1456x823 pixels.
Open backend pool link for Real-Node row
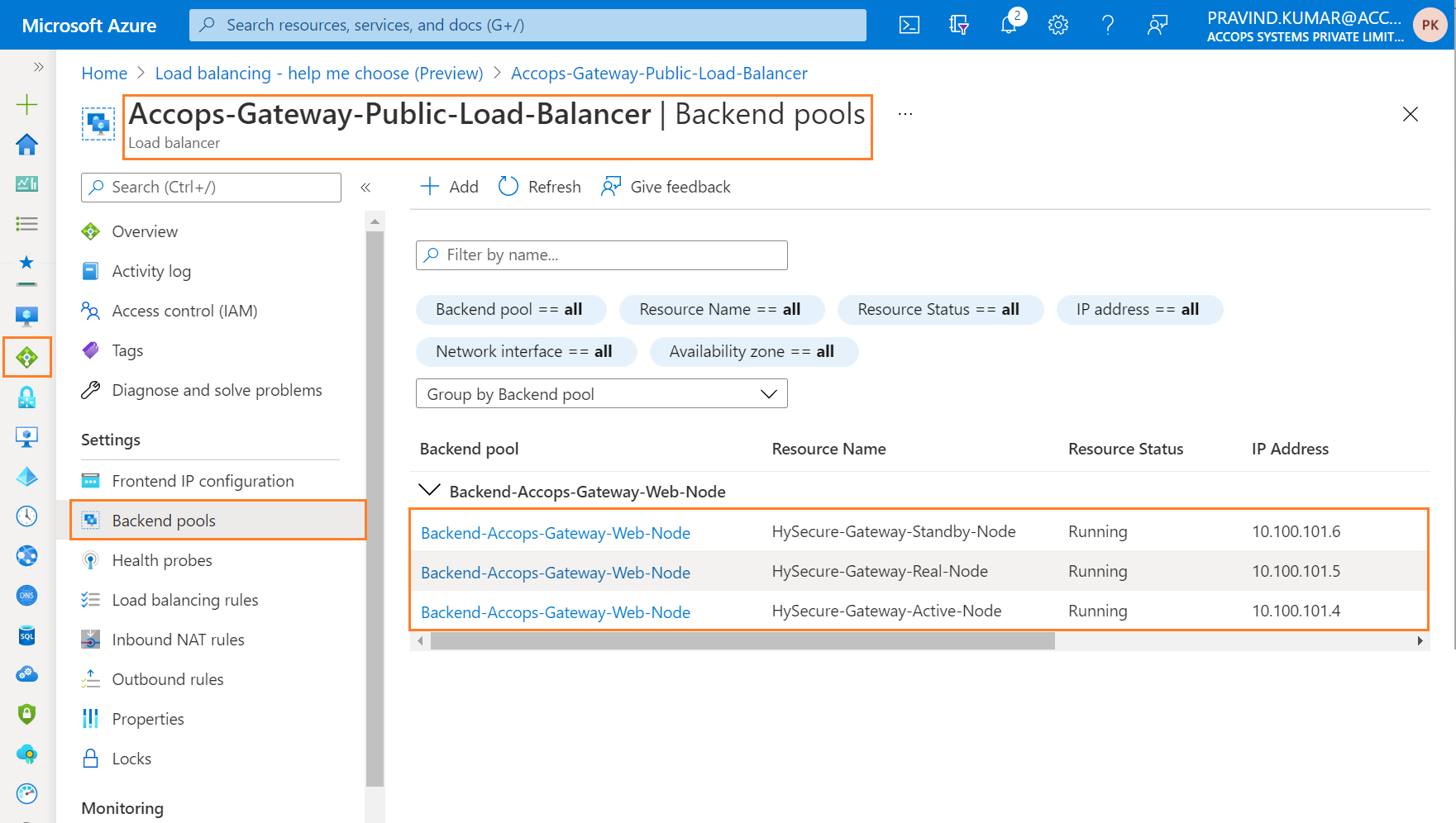click(556, 573)
